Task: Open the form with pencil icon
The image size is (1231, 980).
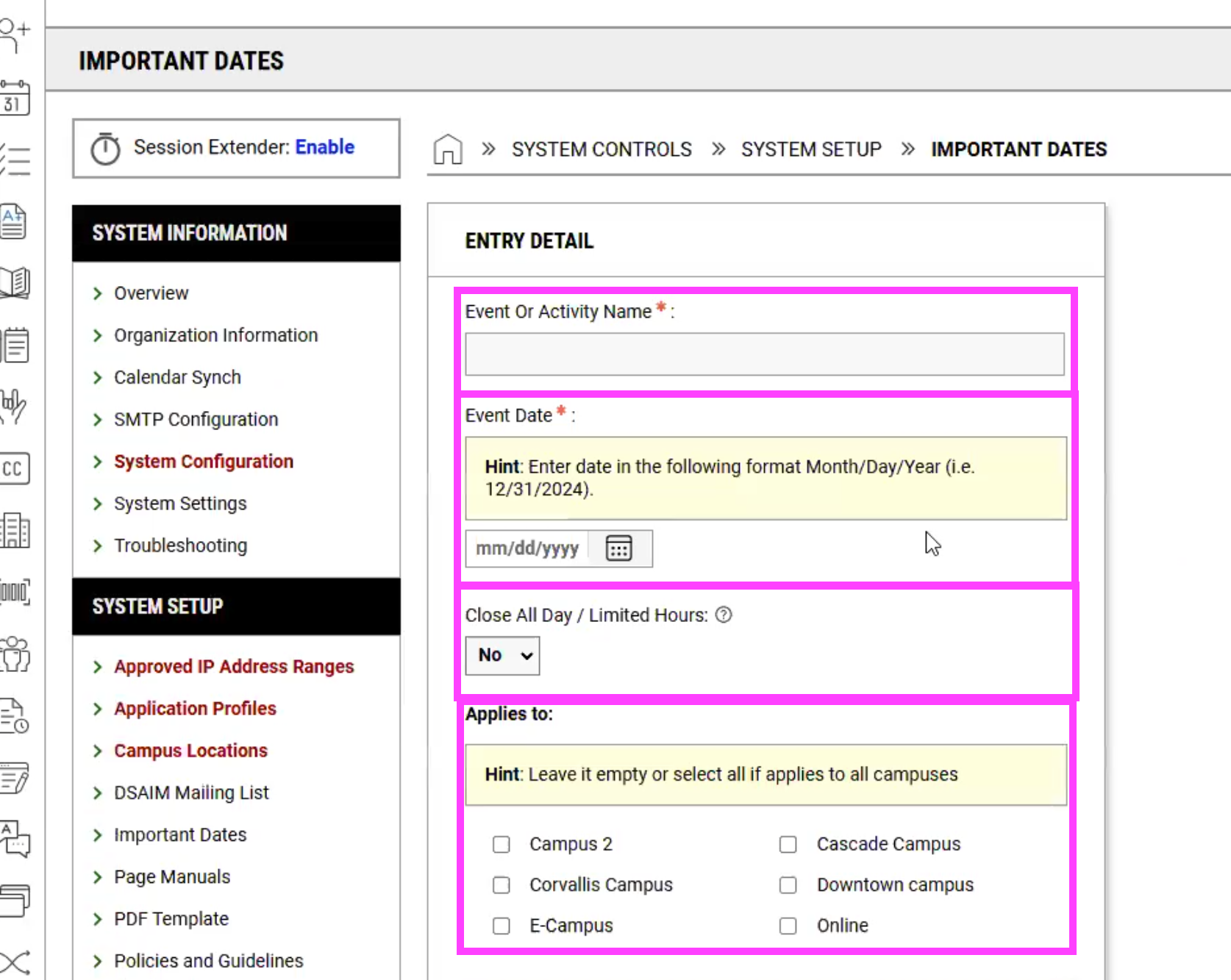Action: pos(15,777)
